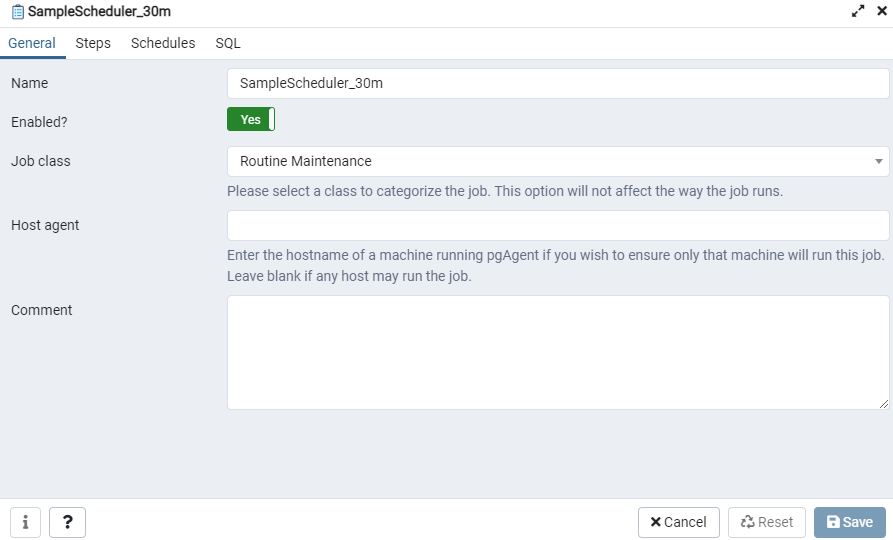Click the maximize dialog arrows icon
The image size is (893, 540).
click(858, 11)
